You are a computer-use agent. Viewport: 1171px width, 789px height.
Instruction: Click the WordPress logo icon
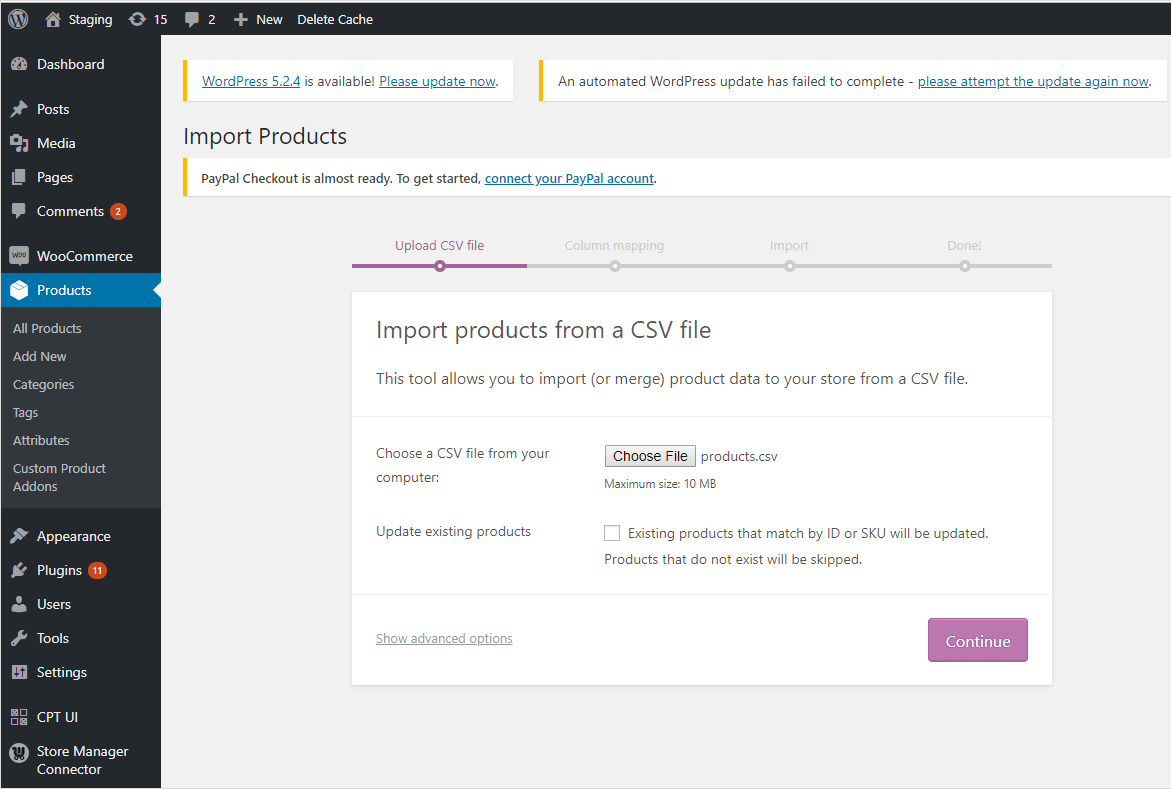18,19
